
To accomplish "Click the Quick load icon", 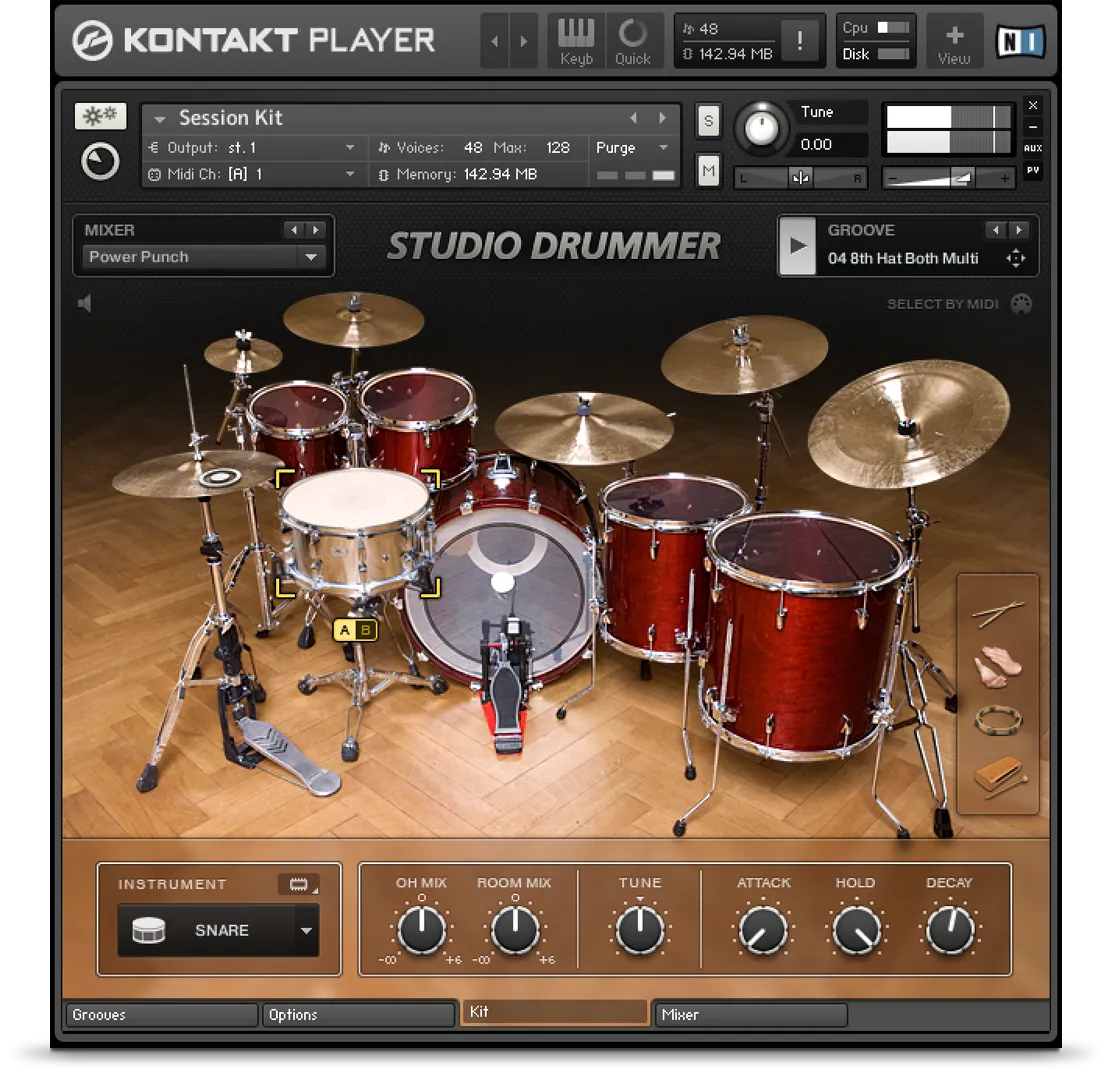I will (632, 42).
